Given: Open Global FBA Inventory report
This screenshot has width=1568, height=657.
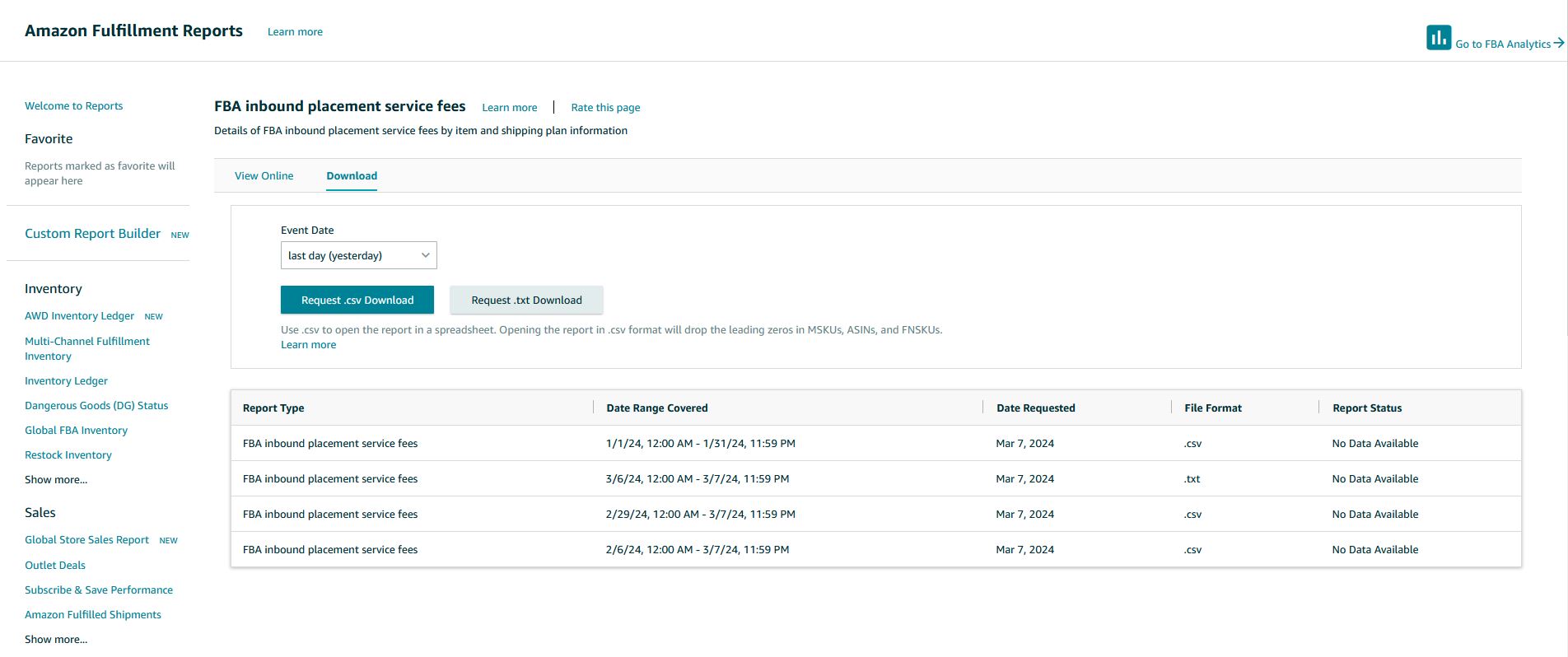Looking at the screenshot, I should [x=76, y=431].
